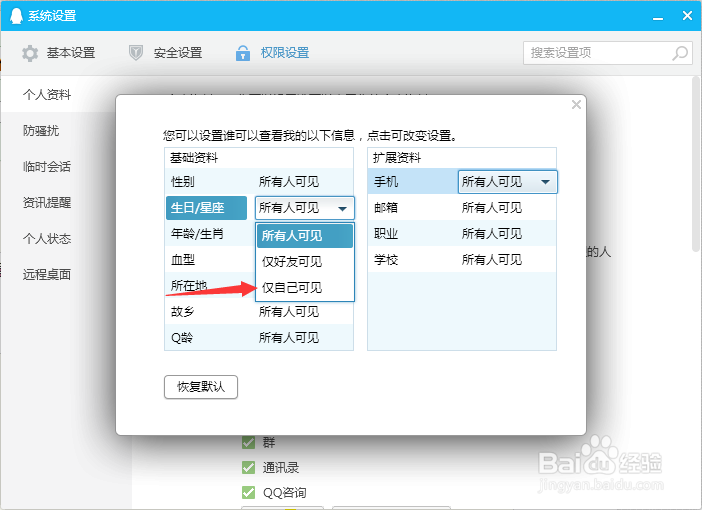Change the 邮箱 visibility setting
Screen dimensions: 702x510
click(x=492, y=208)
